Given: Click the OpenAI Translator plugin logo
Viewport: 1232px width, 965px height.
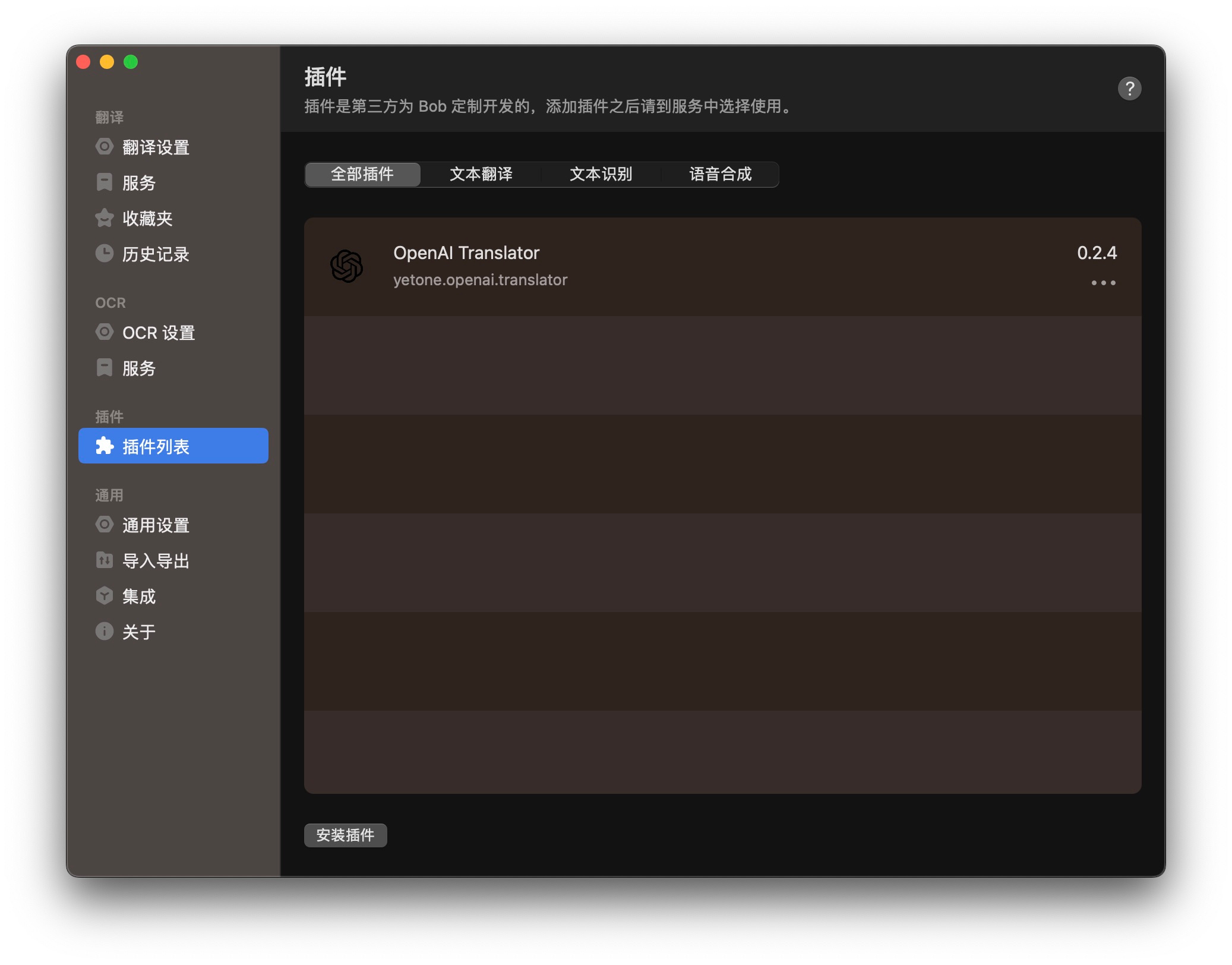Looking at the screenshot, I should click(348, 266).
